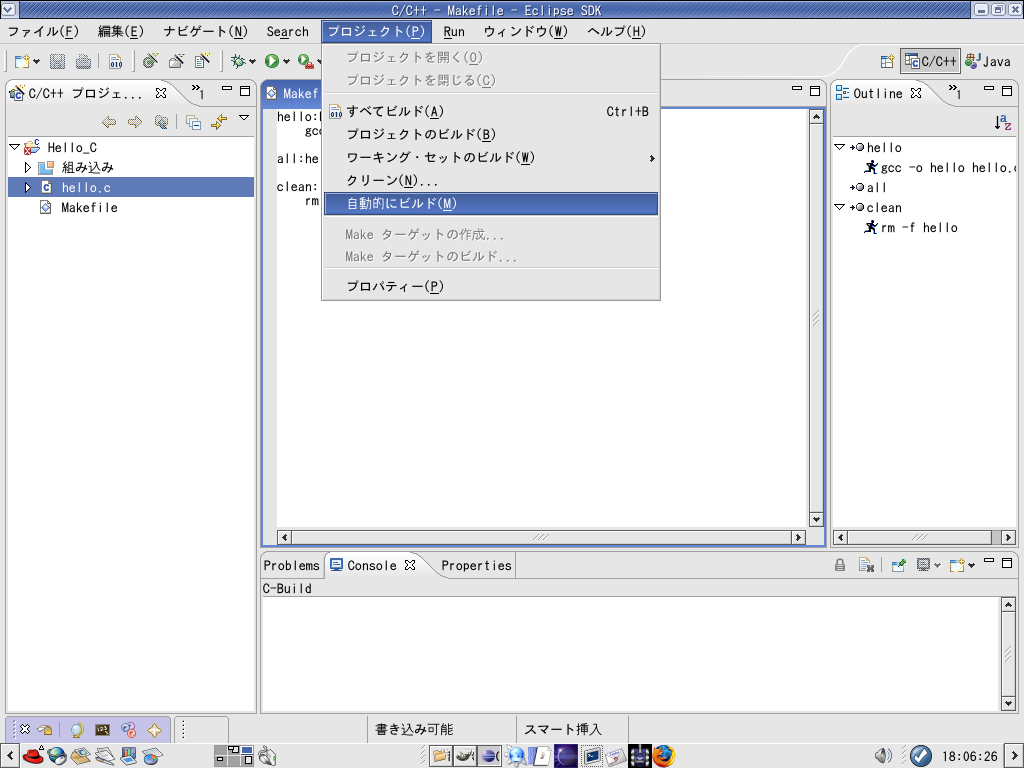Click Open Perspective icon beside C/C++
Viewport: 1024px width, 768px height.
click(x=887, y=61)
